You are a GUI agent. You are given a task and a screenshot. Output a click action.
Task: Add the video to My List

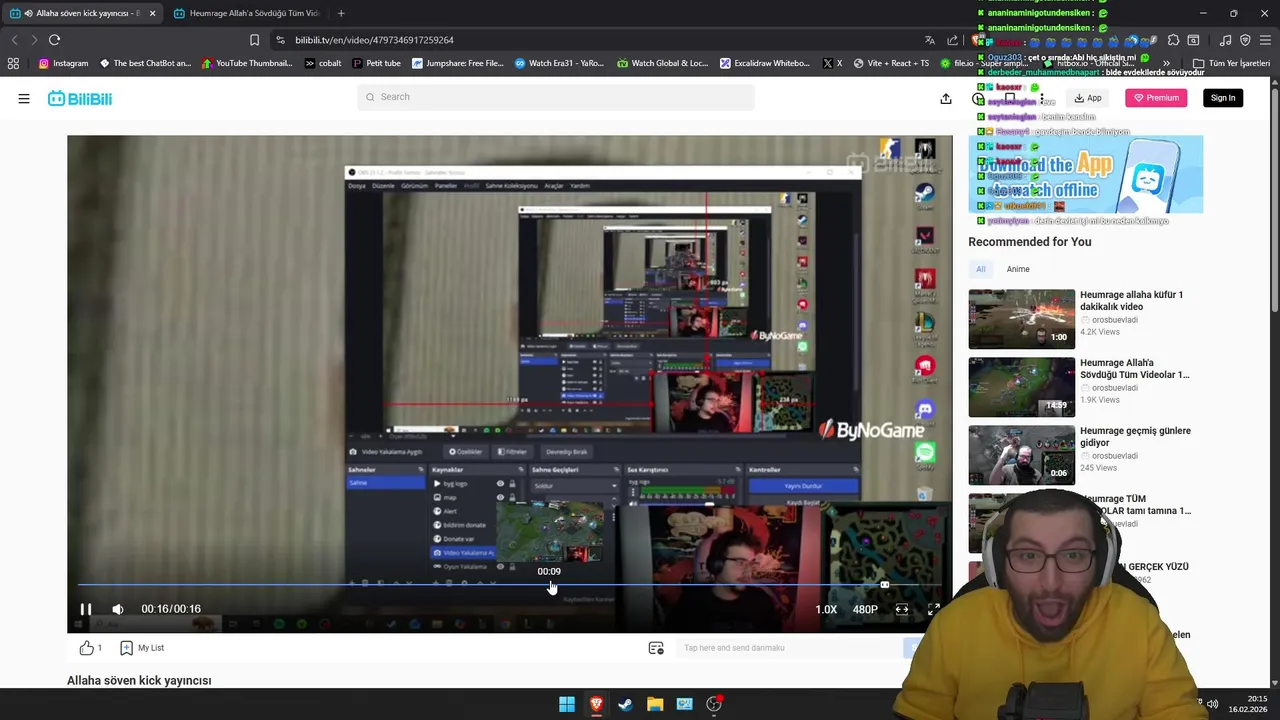tap(142, 648)
